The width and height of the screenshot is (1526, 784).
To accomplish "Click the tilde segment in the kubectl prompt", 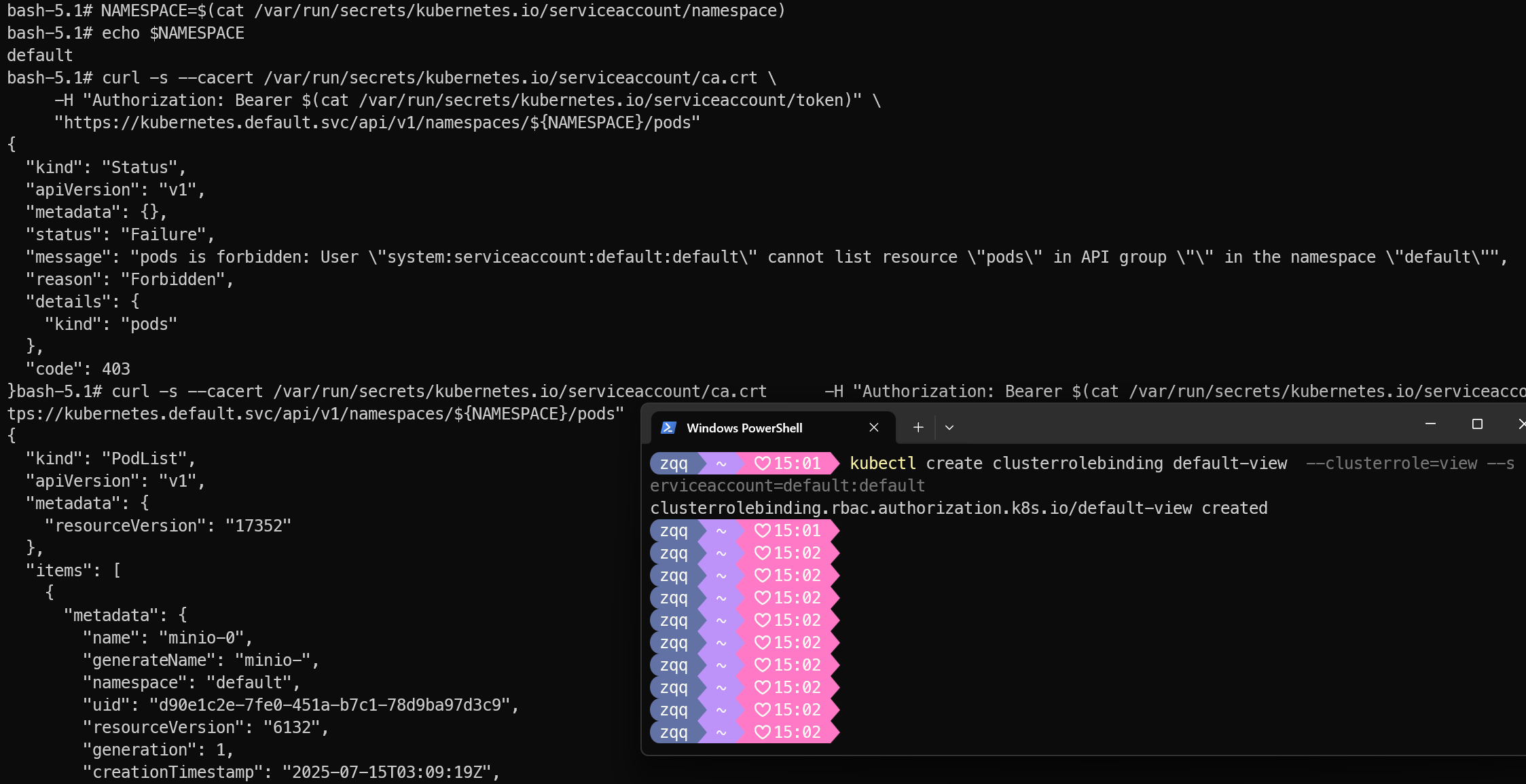I will tap(721, 464).
